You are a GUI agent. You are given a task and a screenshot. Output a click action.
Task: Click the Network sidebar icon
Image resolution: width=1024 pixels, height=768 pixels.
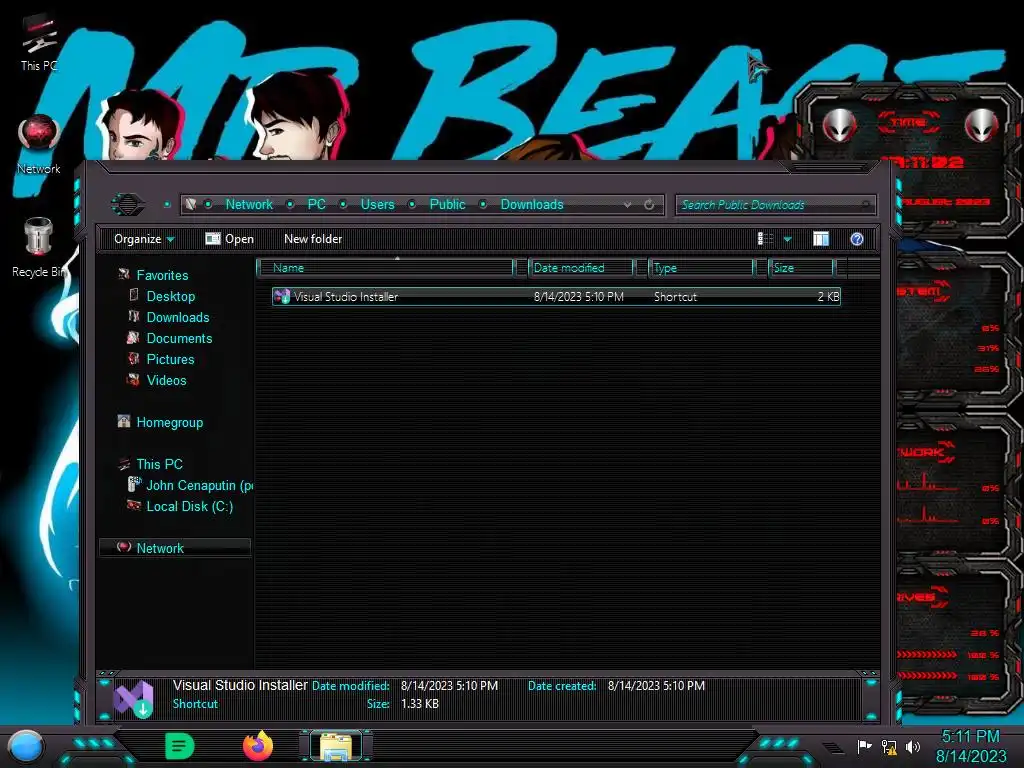point(123,547)
